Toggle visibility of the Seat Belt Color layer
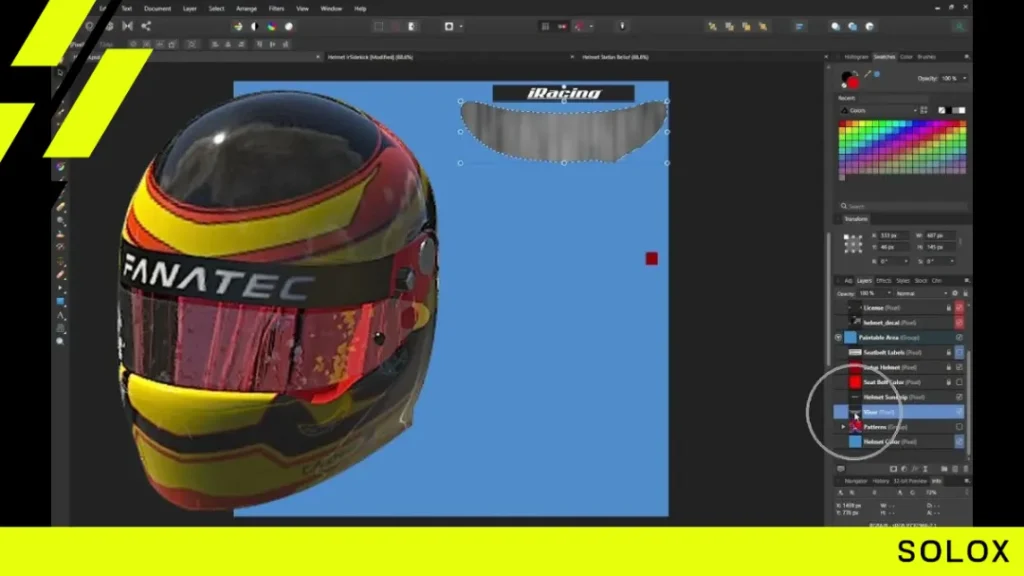Viewport: 1024px width, 576px height. 959,382
